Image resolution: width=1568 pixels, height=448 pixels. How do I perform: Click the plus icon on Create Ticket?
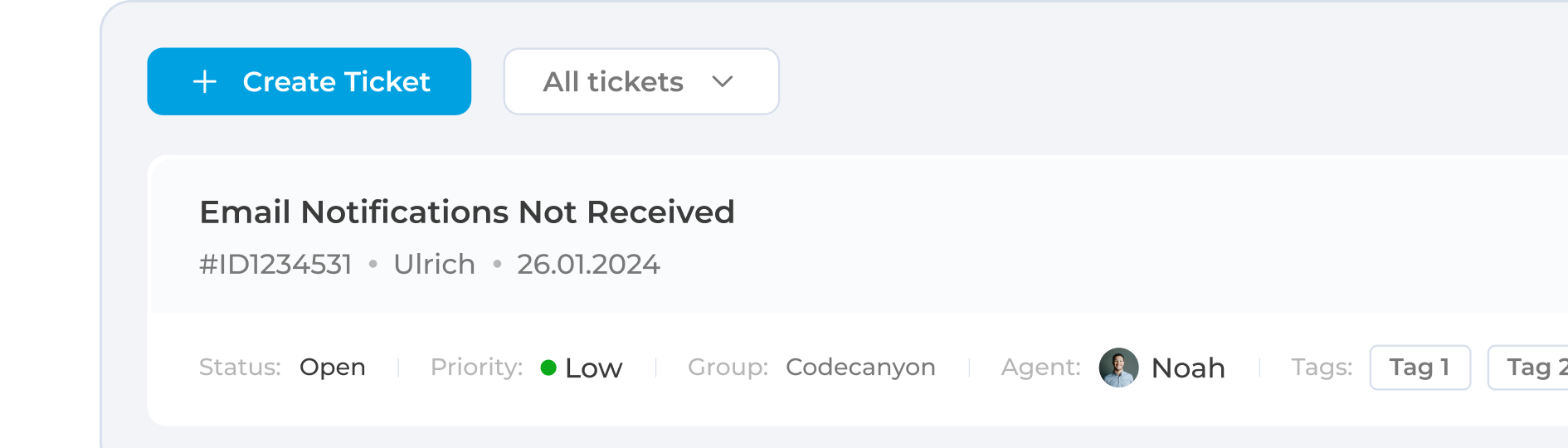205,81
